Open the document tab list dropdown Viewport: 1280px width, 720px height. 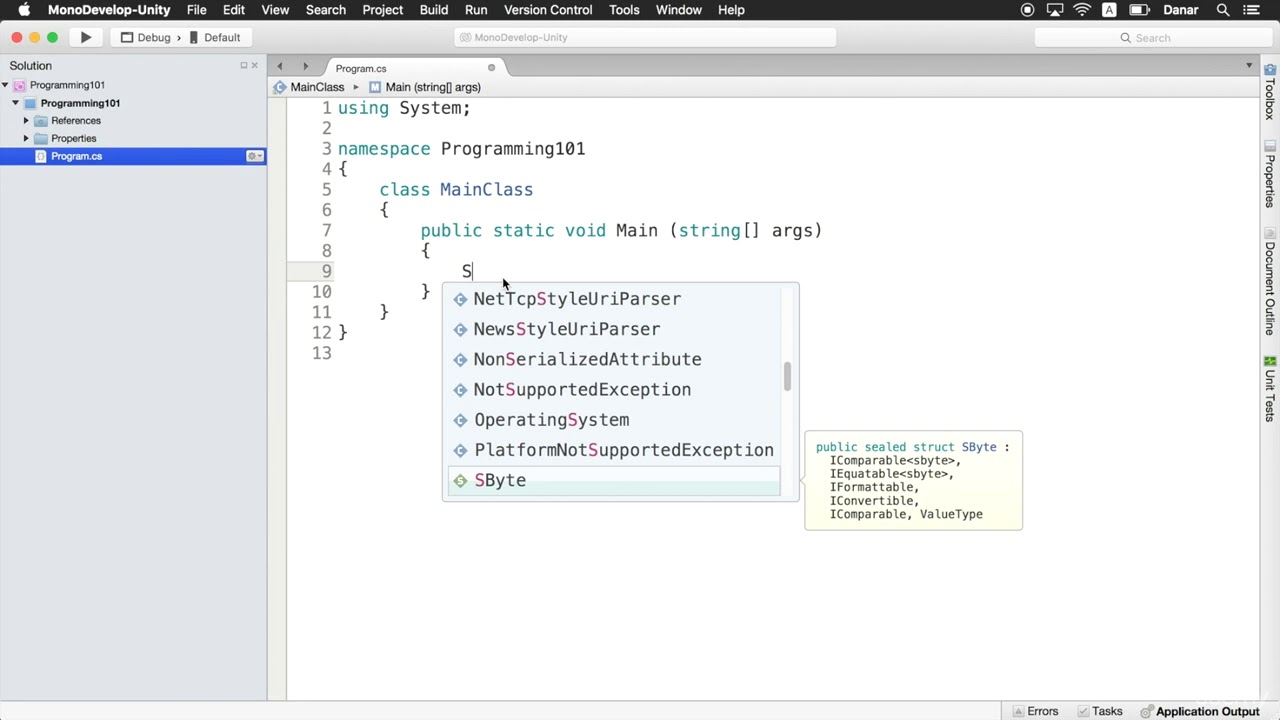pos(1249,66)
